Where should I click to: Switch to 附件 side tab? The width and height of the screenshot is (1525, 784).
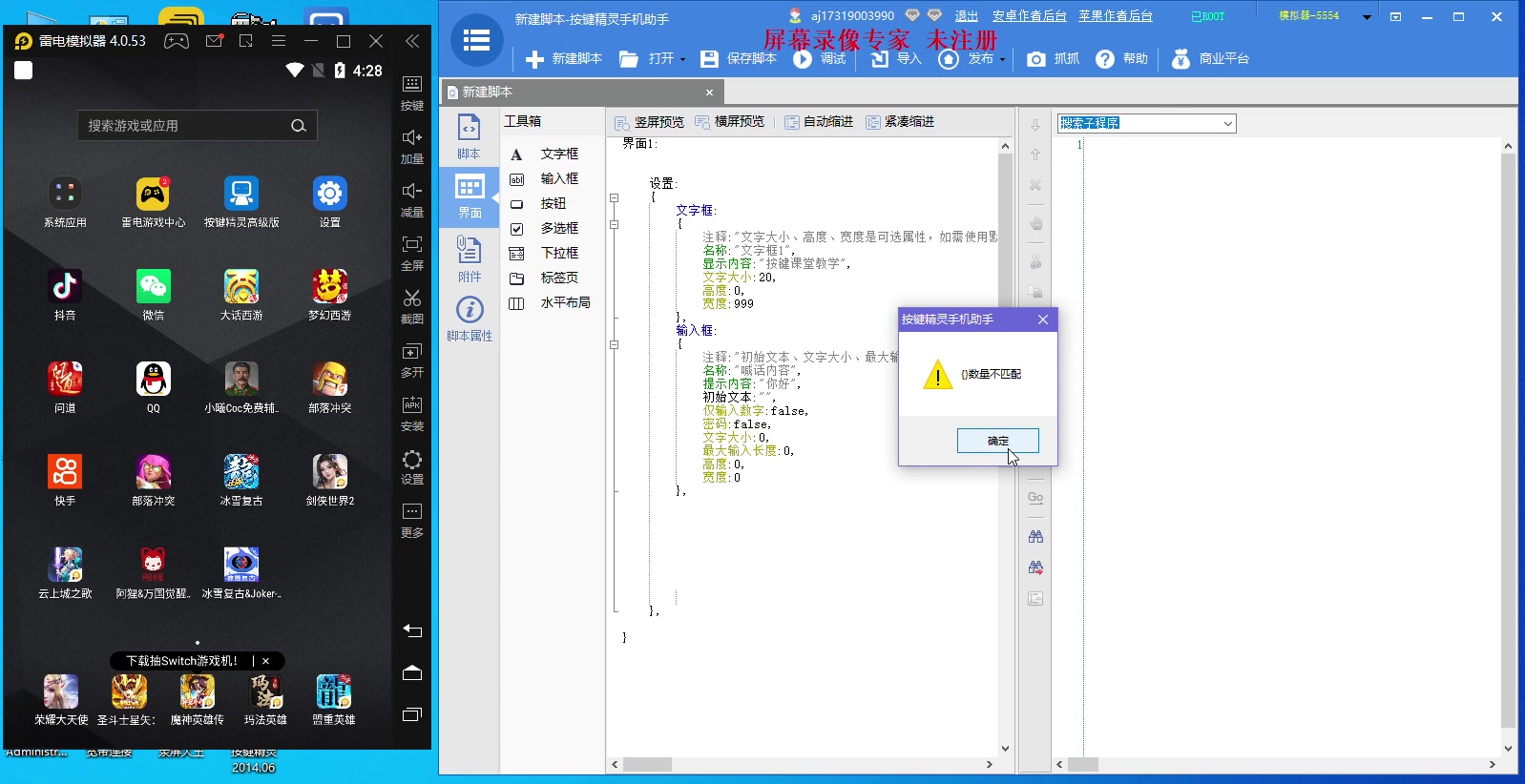pos(470,258)
